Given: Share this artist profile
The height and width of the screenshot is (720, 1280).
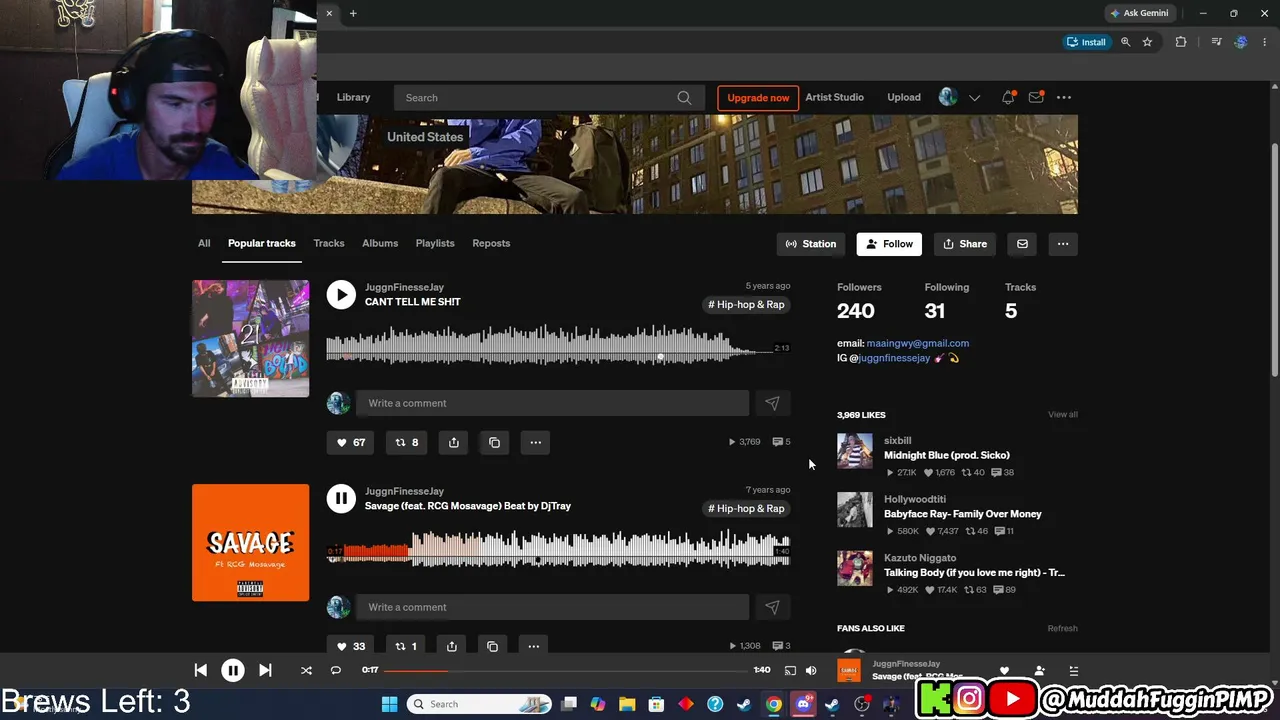Looking at the screenshot, I should pyautogui.click(x=965, y=244).
